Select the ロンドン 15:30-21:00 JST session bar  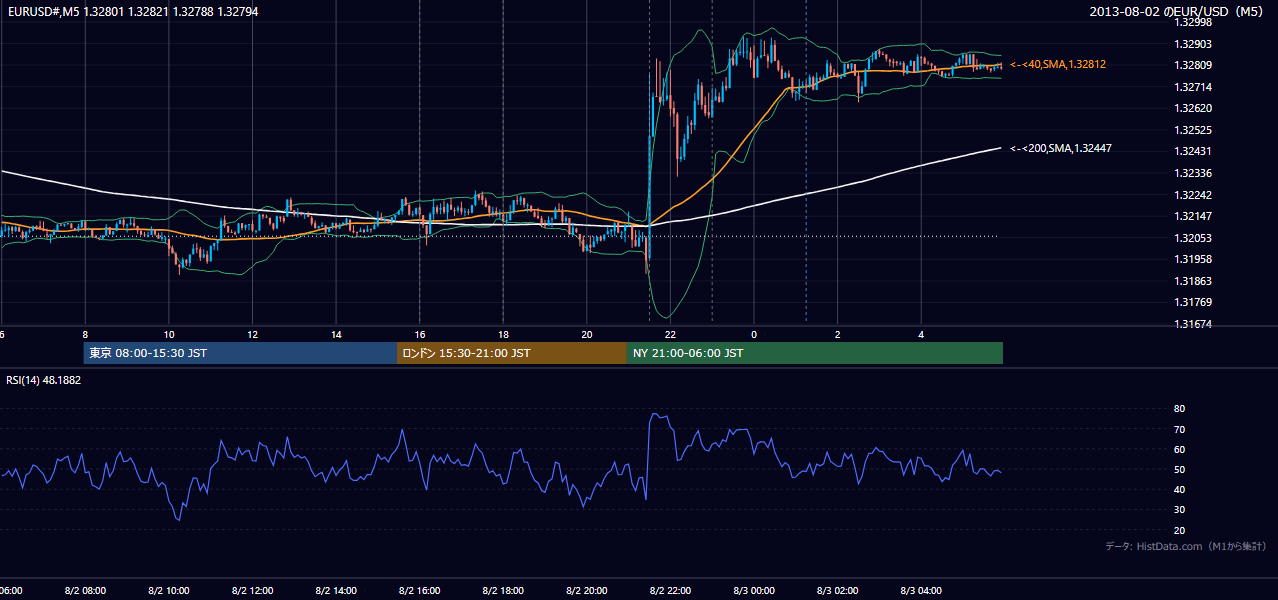point(512,353)
